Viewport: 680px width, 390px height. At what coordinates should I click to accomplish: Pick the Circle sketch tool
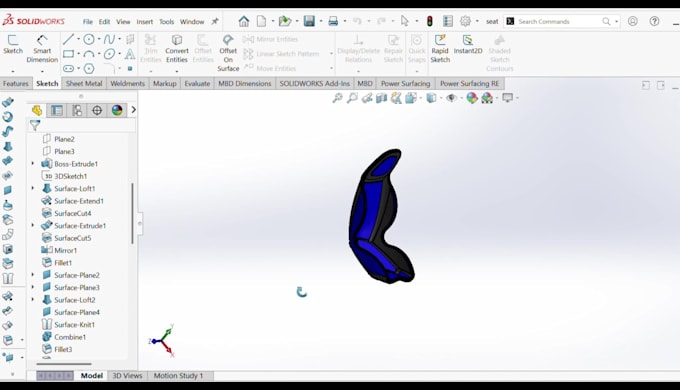tap(88, 39)
